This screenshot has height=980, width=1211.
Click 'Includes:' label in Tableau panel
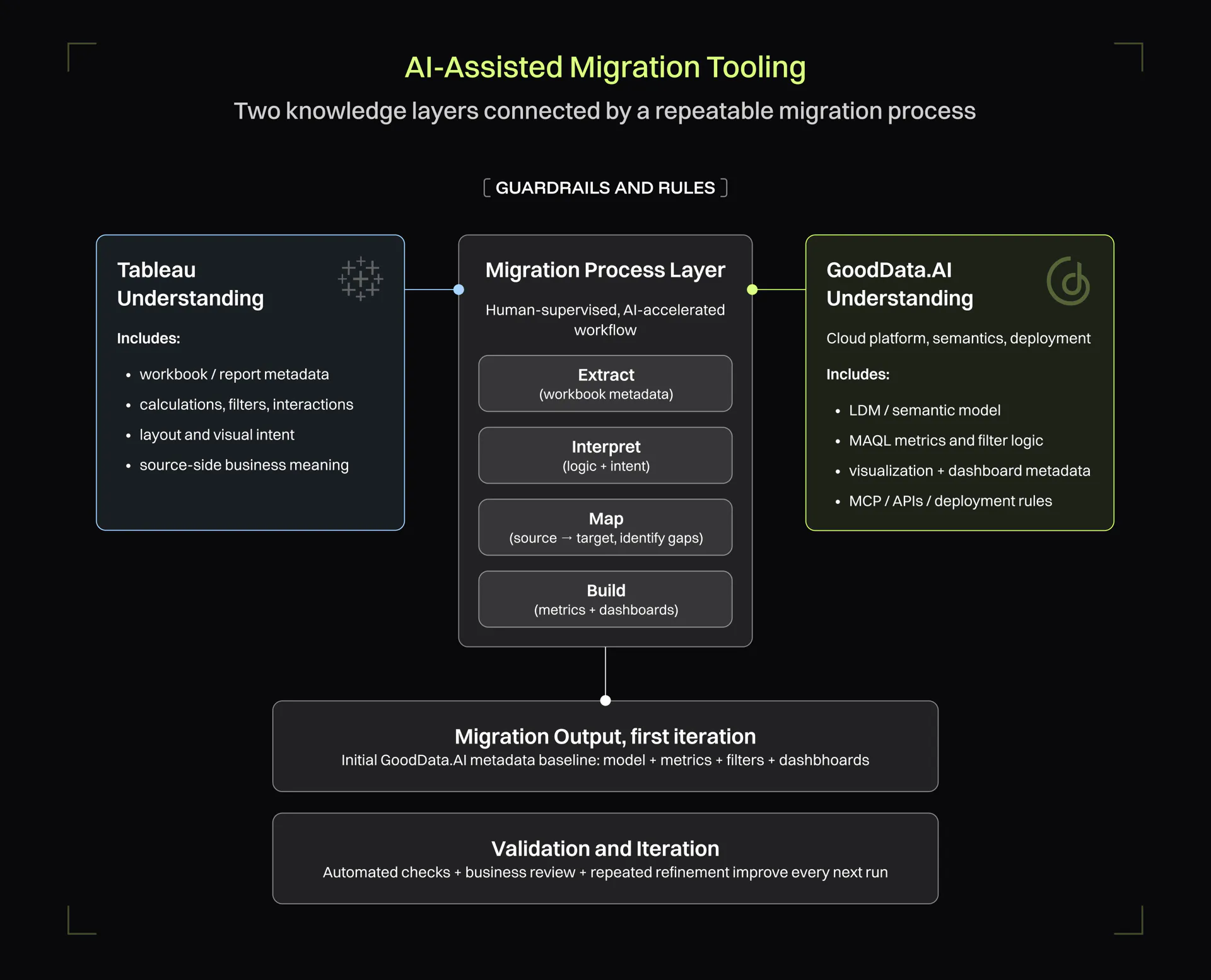(x=148, y=338)
